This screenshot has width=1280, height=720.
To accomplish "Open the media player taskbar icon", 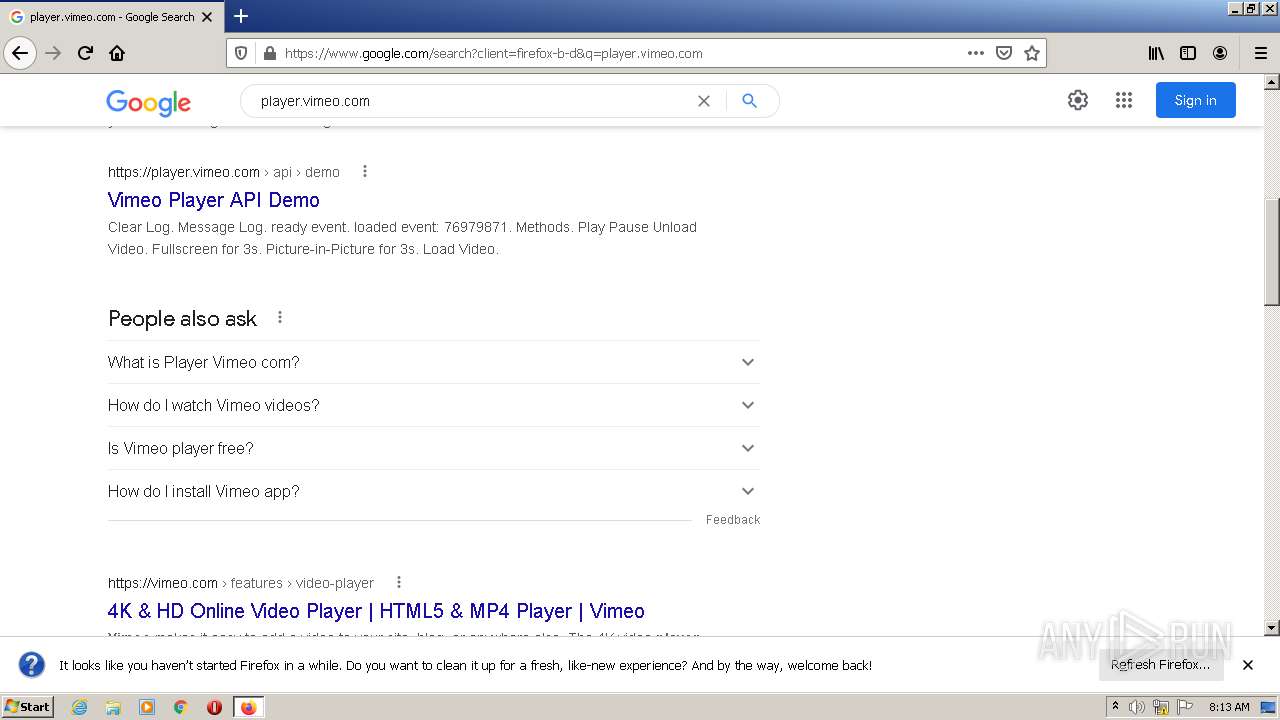I will 147,707.
